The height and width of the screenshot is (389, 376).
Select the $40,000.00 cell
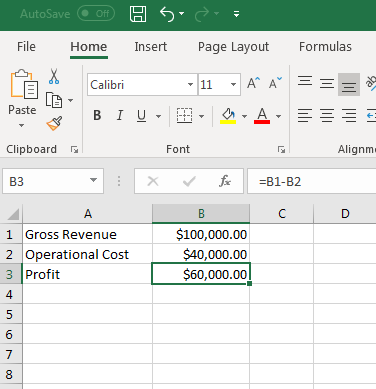tap(201, 254)
